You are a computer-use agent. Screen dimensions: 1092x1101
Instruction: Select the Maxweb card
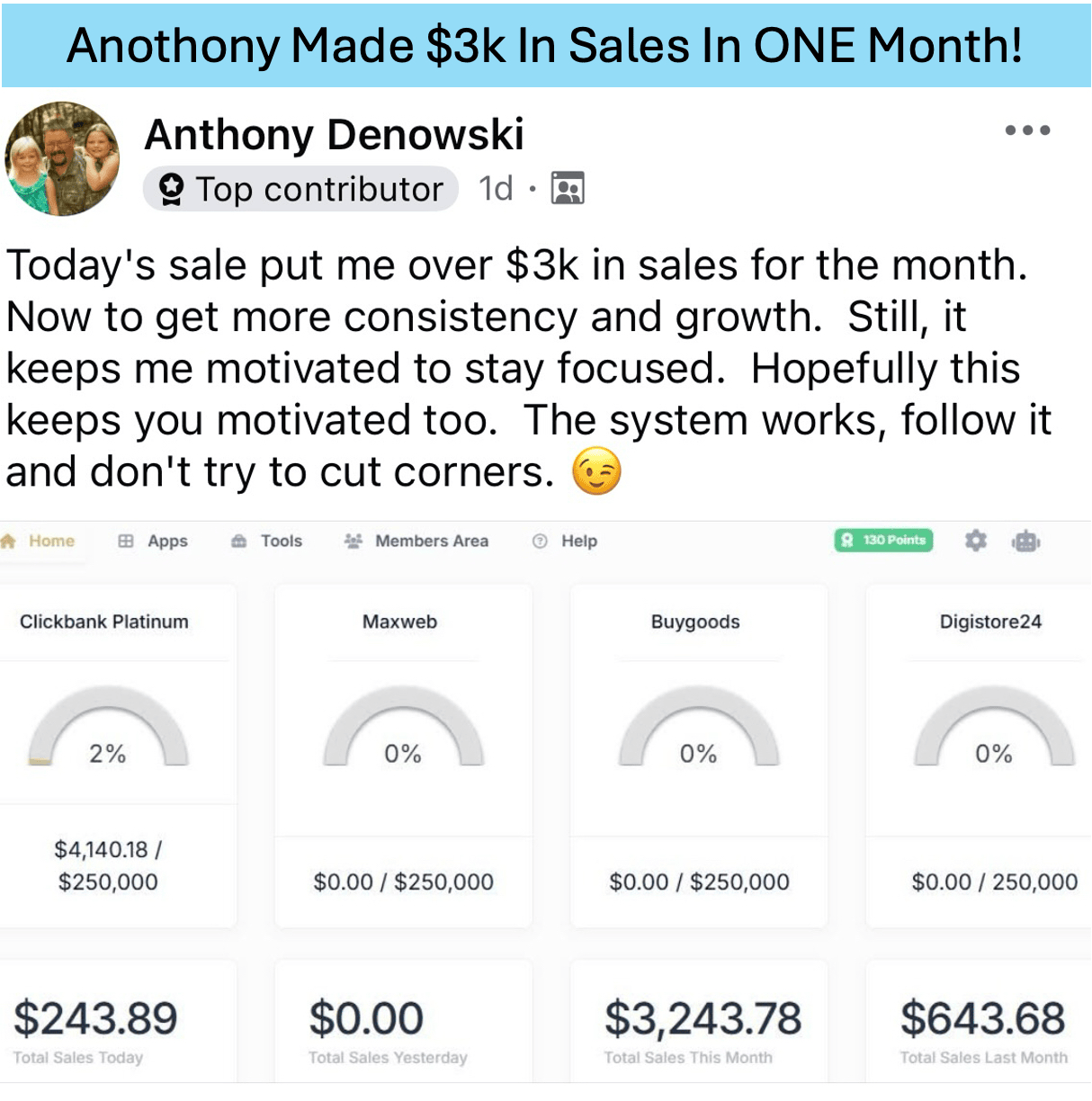[403, 756]
